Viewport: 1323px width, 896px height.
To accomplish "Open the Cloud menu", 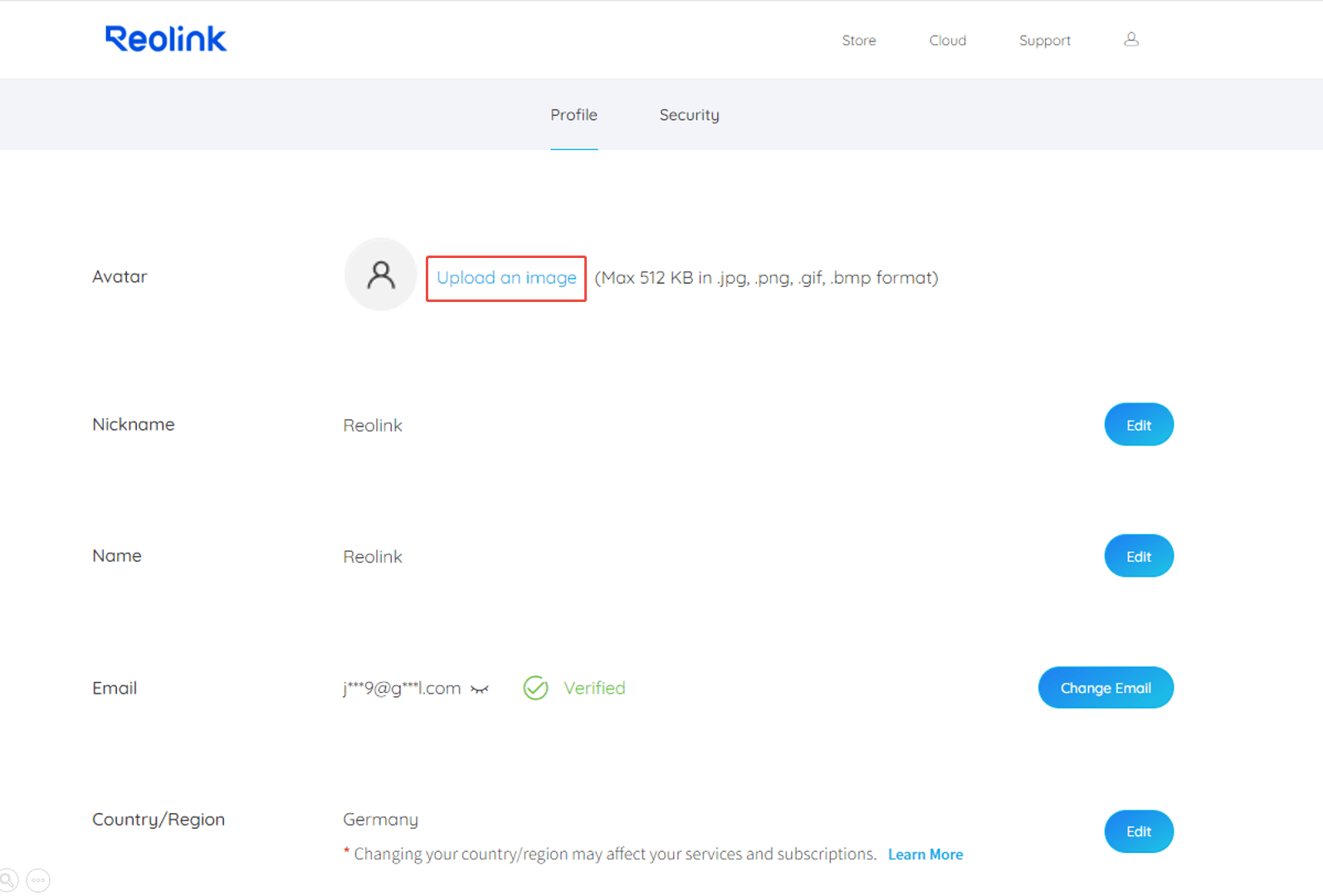I will point(948,40).
